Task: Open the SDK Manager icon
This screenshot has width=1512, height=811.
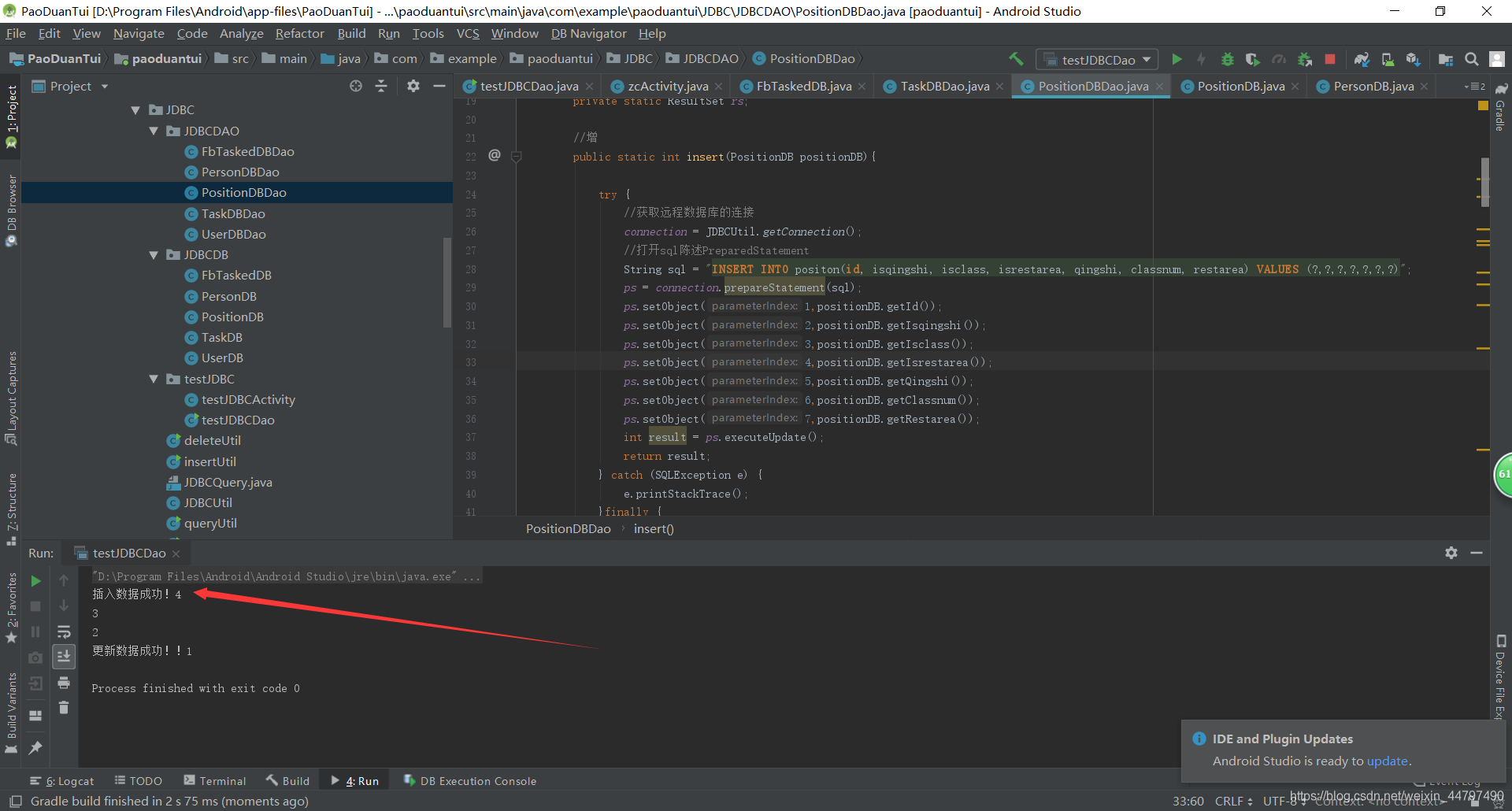Action: [1414, 59]
